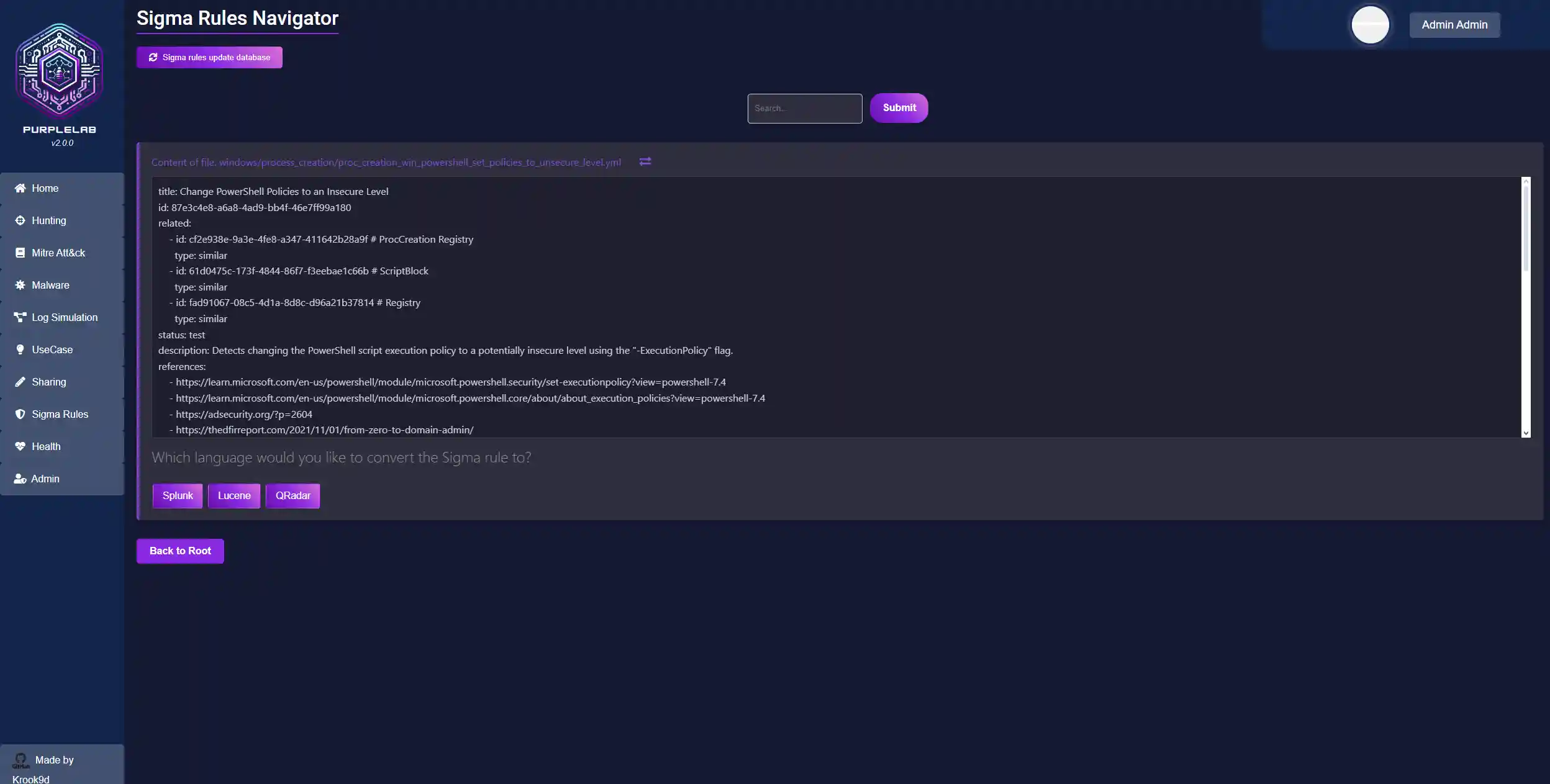
Task: Open the Hunting section
Action: [20, 220]
